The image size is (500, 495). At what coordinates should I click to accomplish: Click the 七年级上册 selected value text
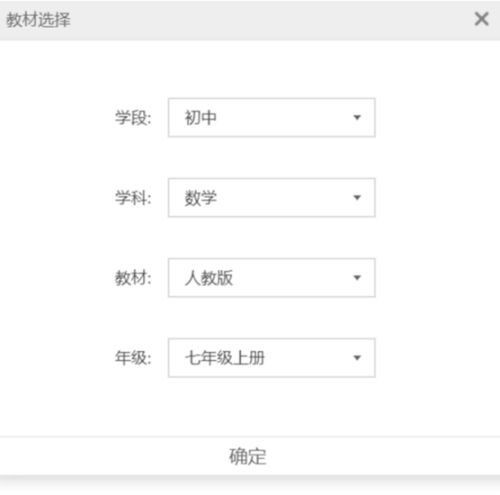tap(225, 358)
